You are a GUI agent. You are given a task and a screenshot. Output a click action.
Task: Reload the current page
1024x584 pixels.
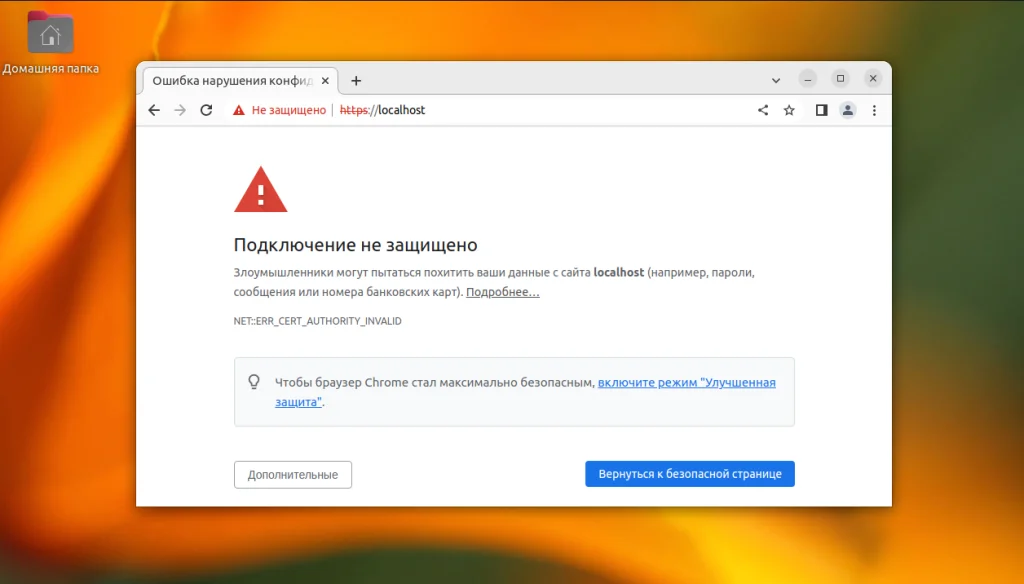click(x=207, y=110)
